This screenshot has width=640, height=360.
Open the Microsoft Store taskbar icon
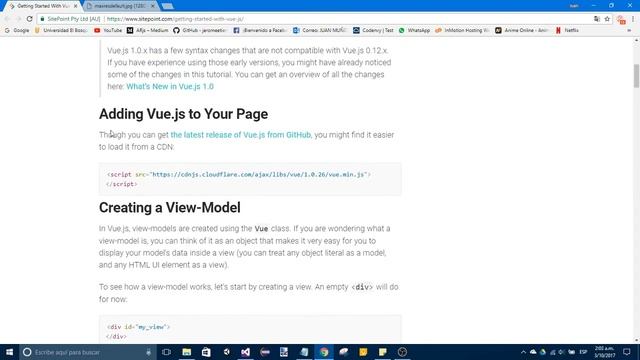tap(206, 352)
